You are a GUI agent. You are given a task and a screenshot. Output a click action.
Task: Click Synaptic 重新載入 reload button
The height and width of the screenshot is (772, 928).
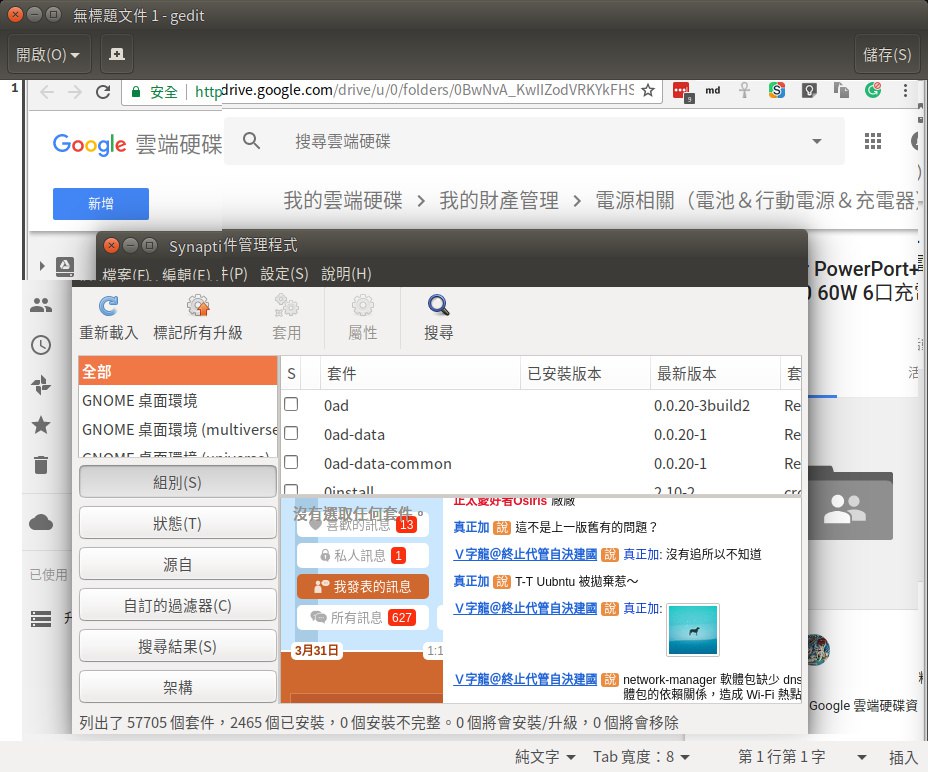coord(109,318)
